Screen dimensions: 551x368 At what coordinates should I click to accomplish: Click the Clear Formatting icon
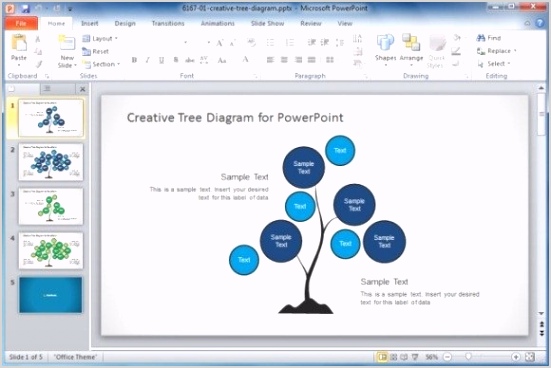pyautogui.click(x=252, y=43)
